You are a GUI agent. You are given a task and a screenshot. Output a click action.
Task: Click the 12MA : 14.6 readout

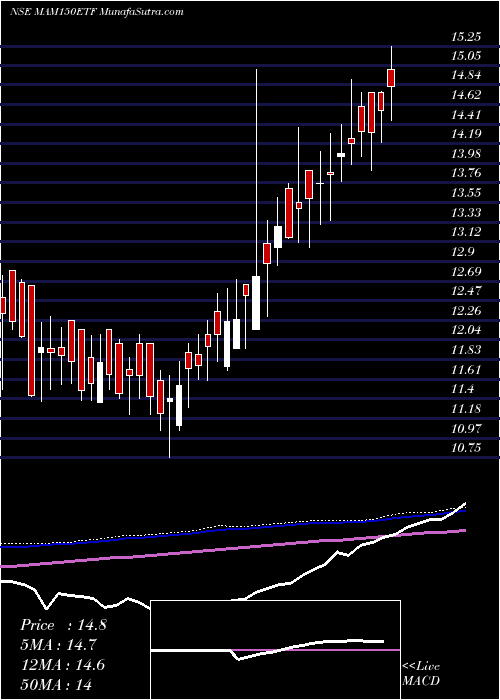tap(63, 664)
